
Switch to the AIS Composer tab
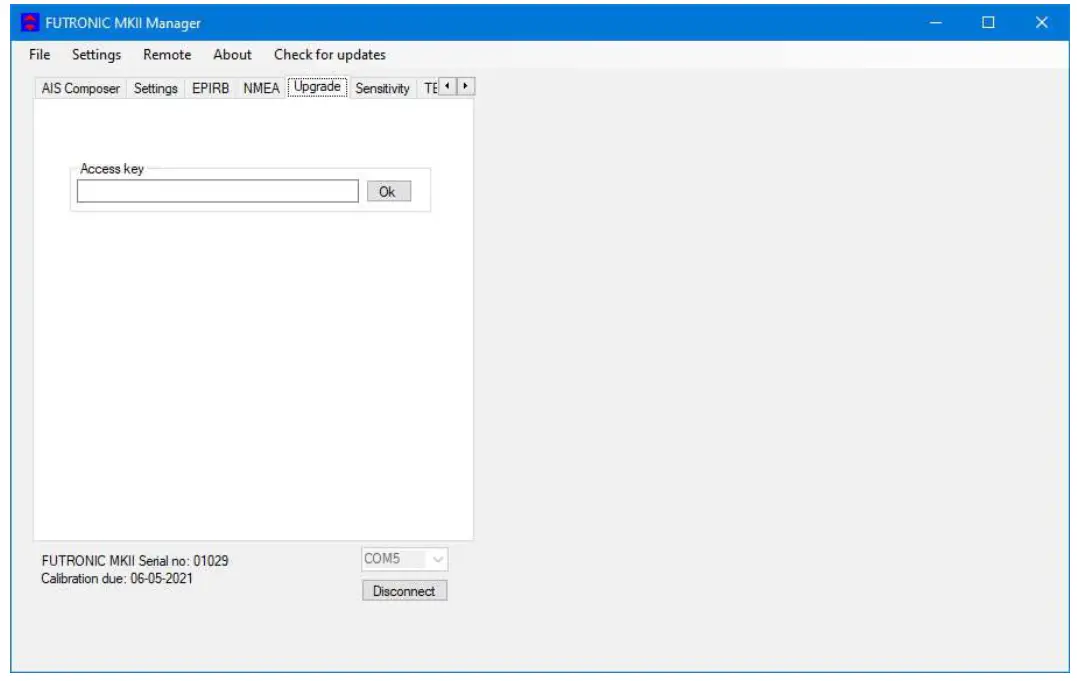[x=80, y=89]
